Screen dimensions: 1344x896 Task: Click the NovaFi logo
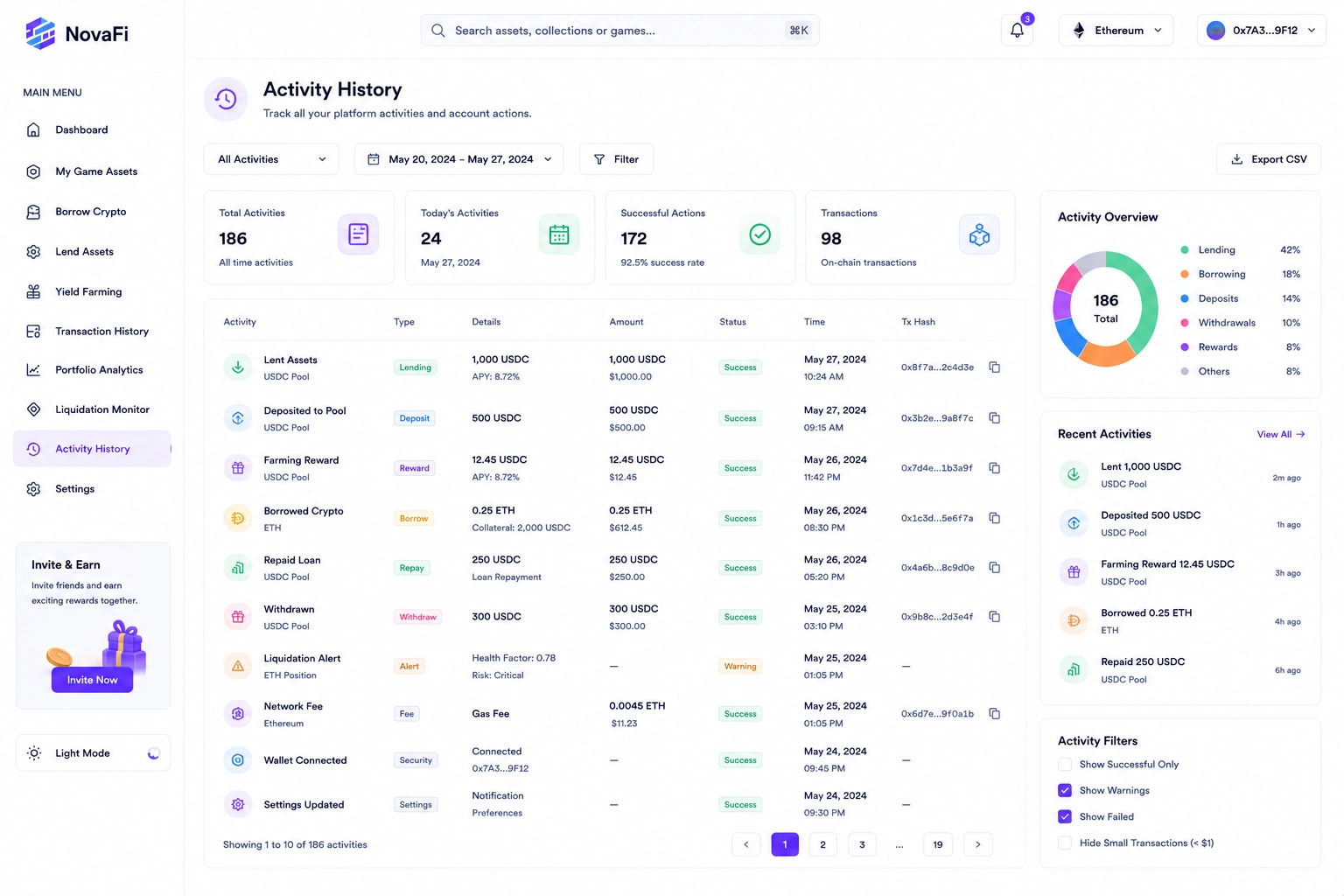(77, 34)
